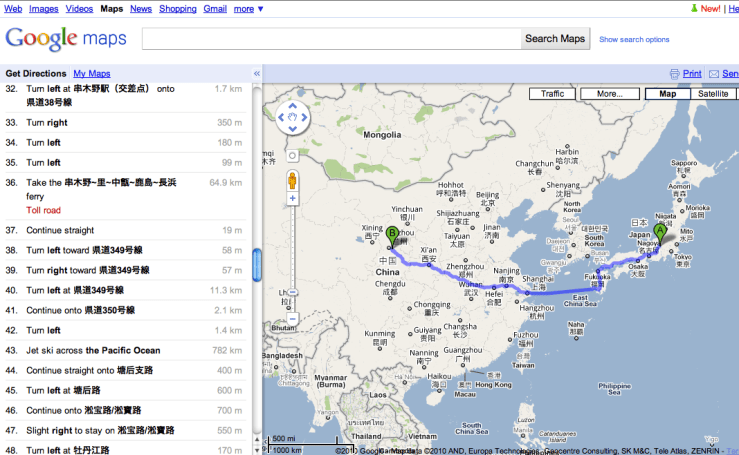Click the Search Maps button
This screenshot has height=455, width=739.
tap(555, 39)
